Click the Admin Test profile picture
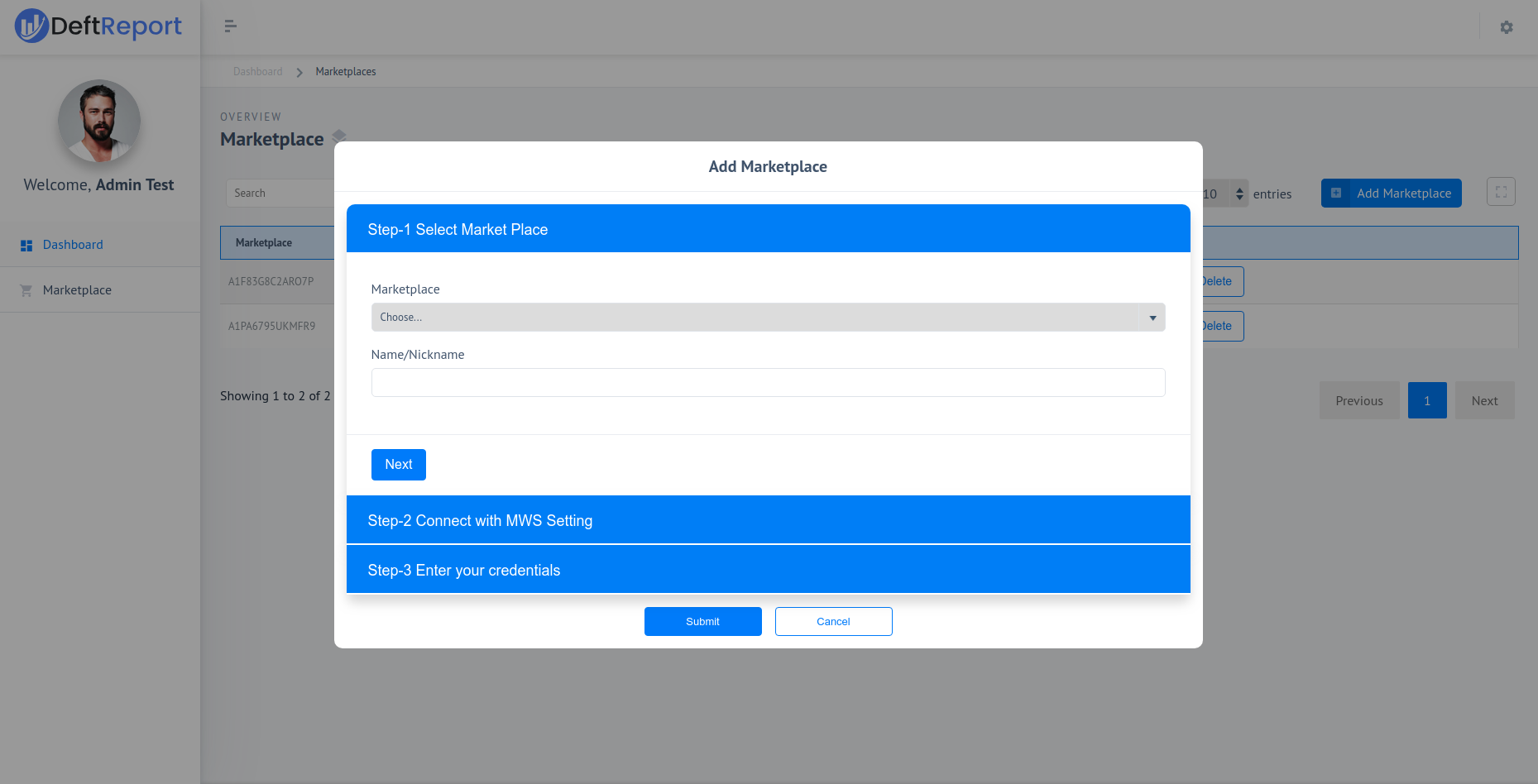The width and height of the screenshot is (1538, 784). [x=98, y=122]
